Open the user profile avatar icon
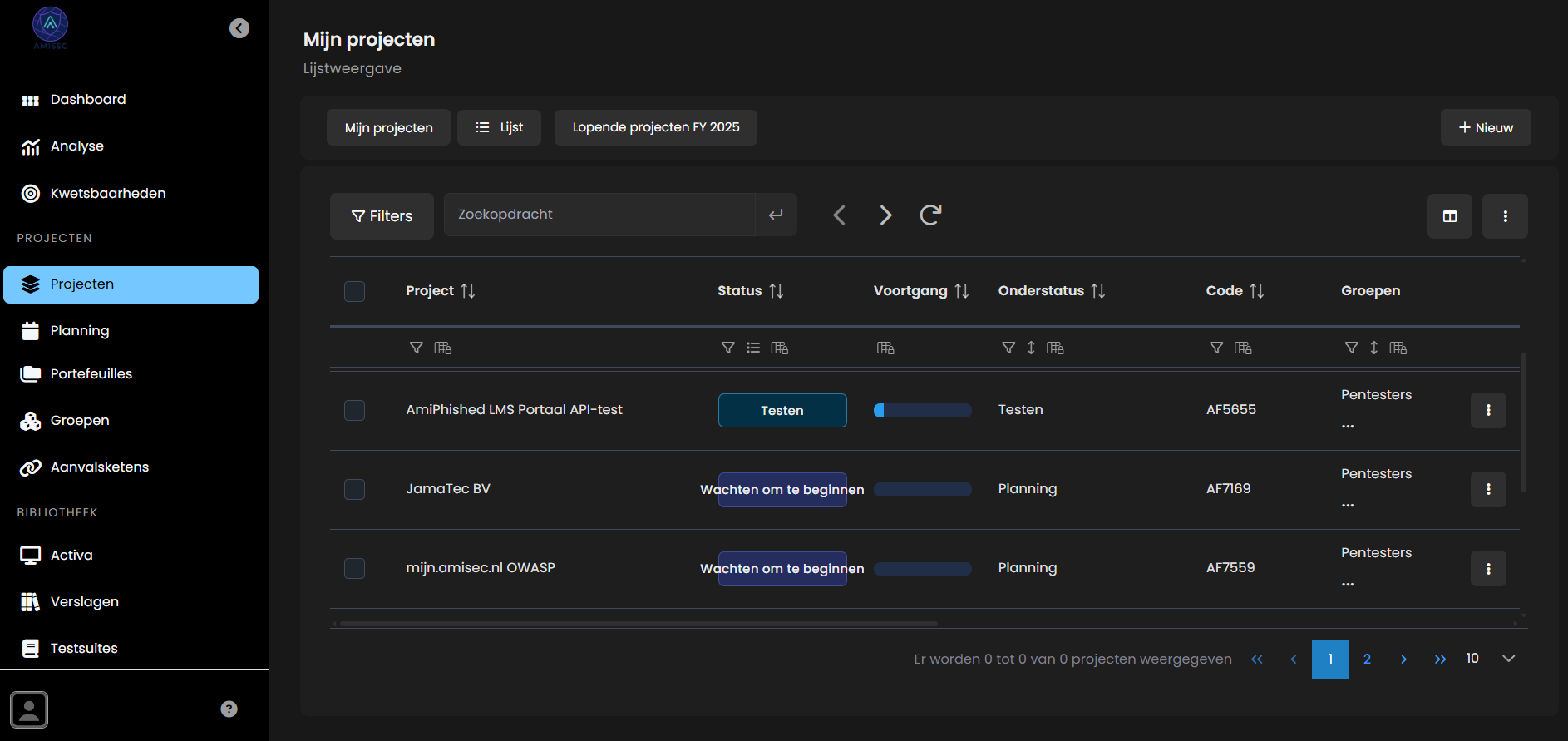The width and height of the screenshot is (1568, 741). pyautogui.click(x=29, y=709)
